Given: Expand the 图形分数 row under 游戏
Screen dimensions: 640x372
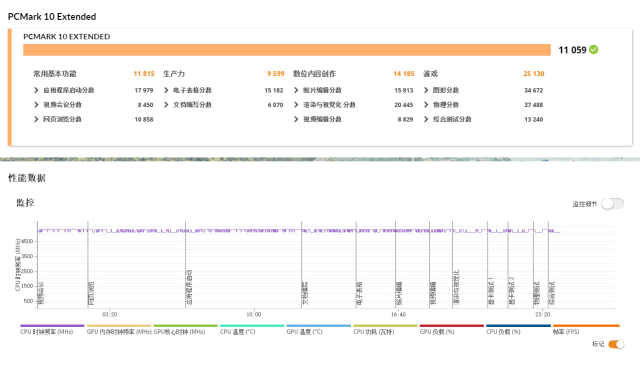Looking at the screenshot, I should pyautogui.click(x=426, y=90).
